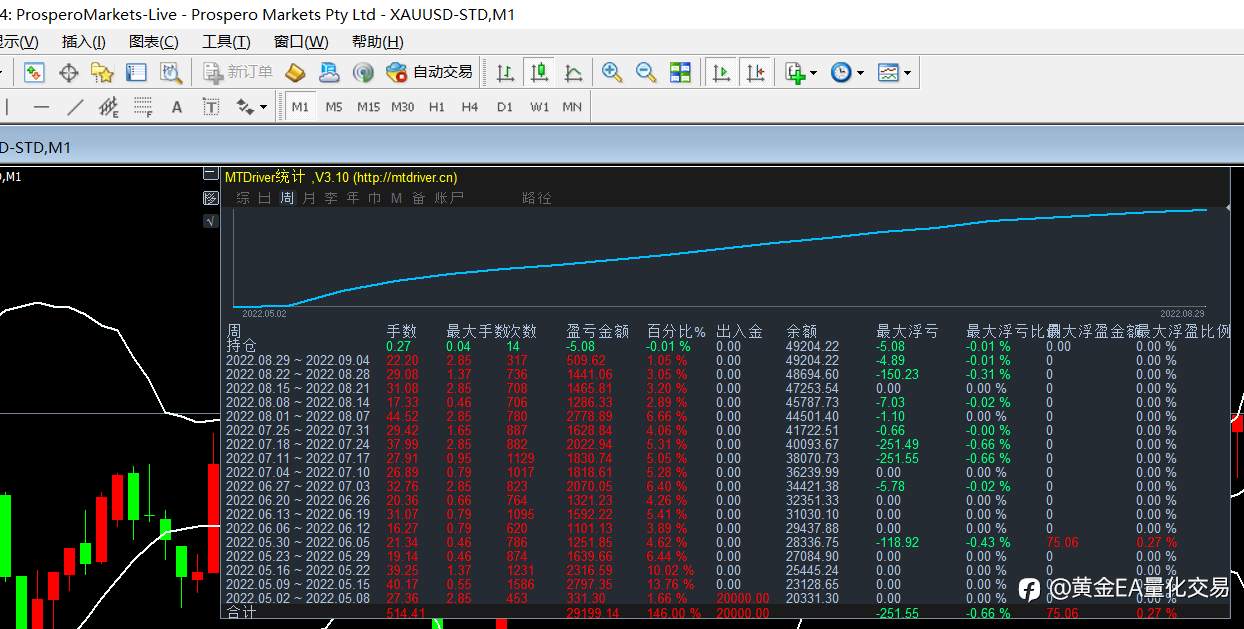Click the zoom out magnifier icon
1244x629 pixels.
click(x=646, y=73)
